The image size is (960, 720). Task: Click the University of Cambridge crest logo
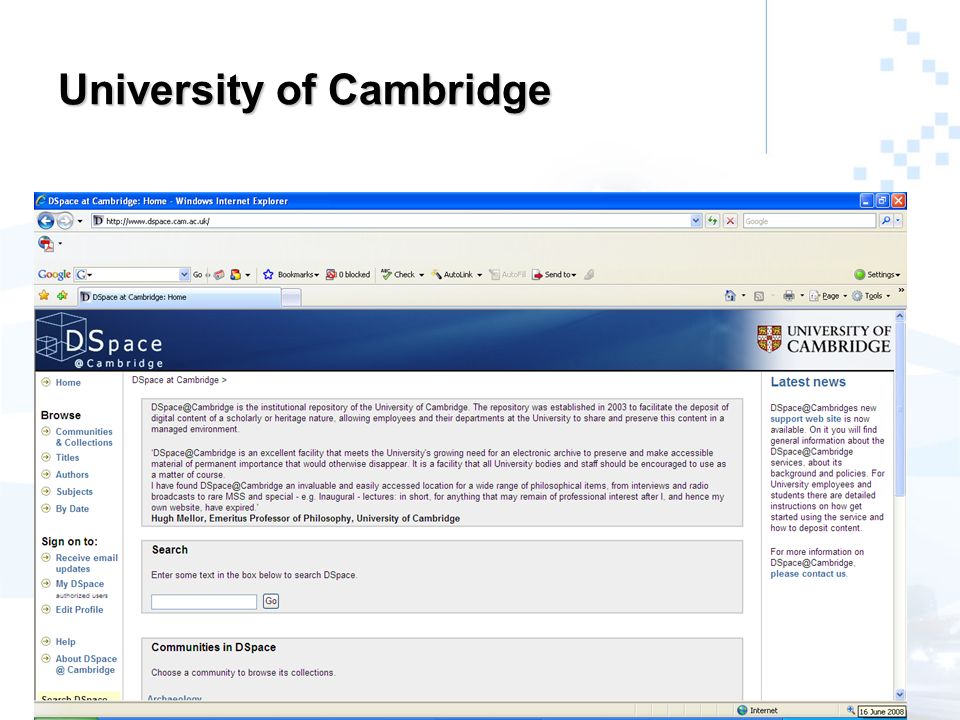click(823, 339)
